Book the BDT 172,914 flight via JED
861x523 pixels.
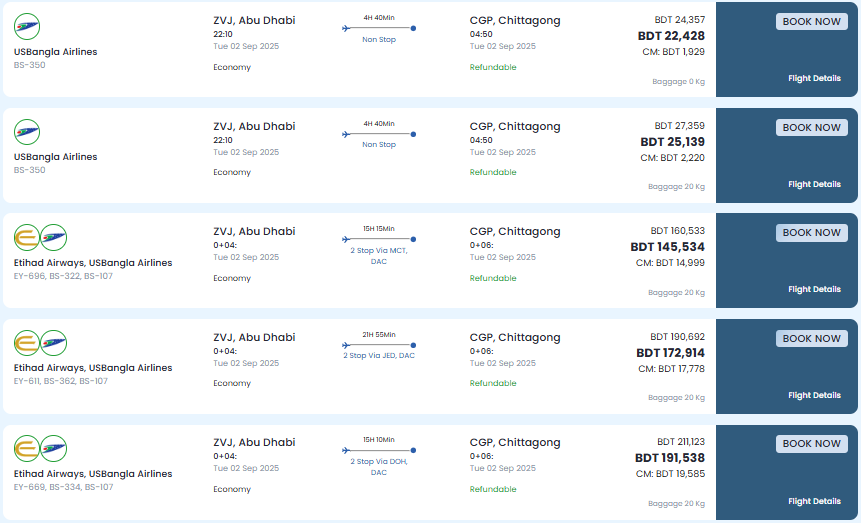click(x=812, y=338)
